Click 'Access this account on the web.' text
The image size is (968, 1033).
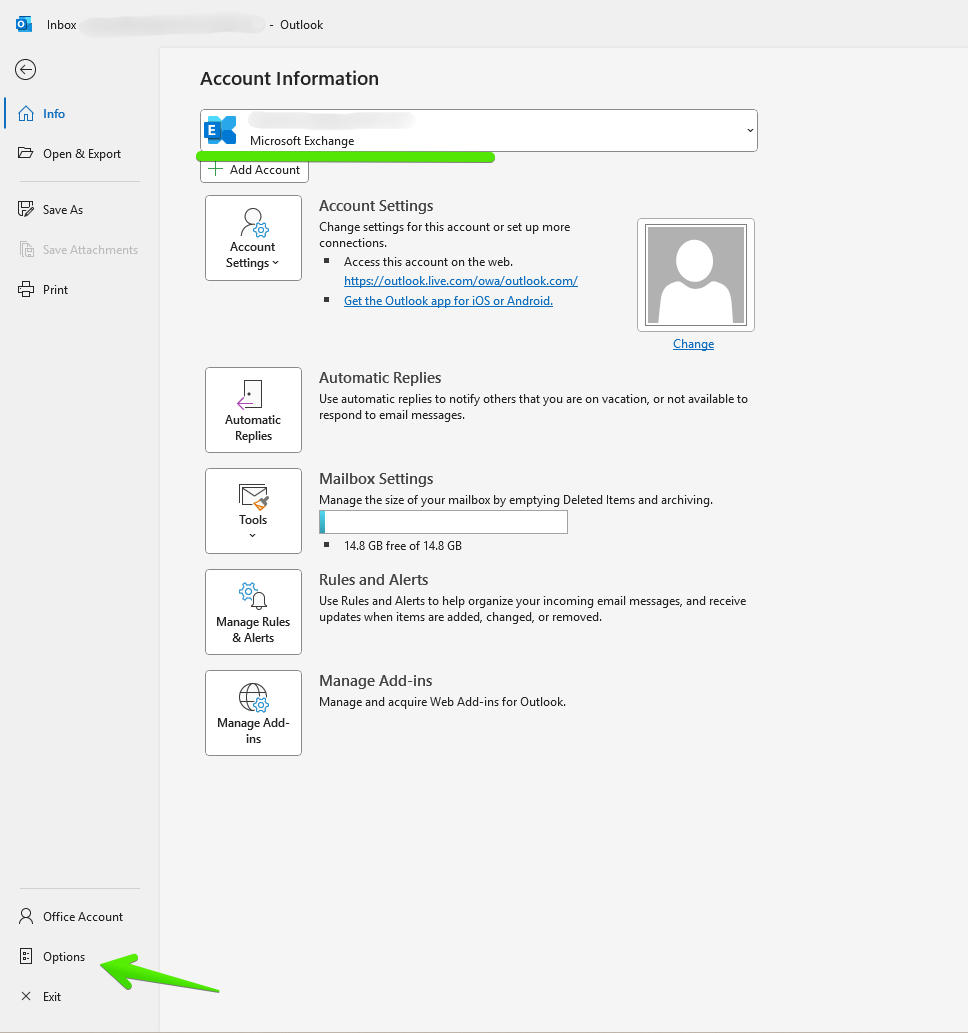428,262
